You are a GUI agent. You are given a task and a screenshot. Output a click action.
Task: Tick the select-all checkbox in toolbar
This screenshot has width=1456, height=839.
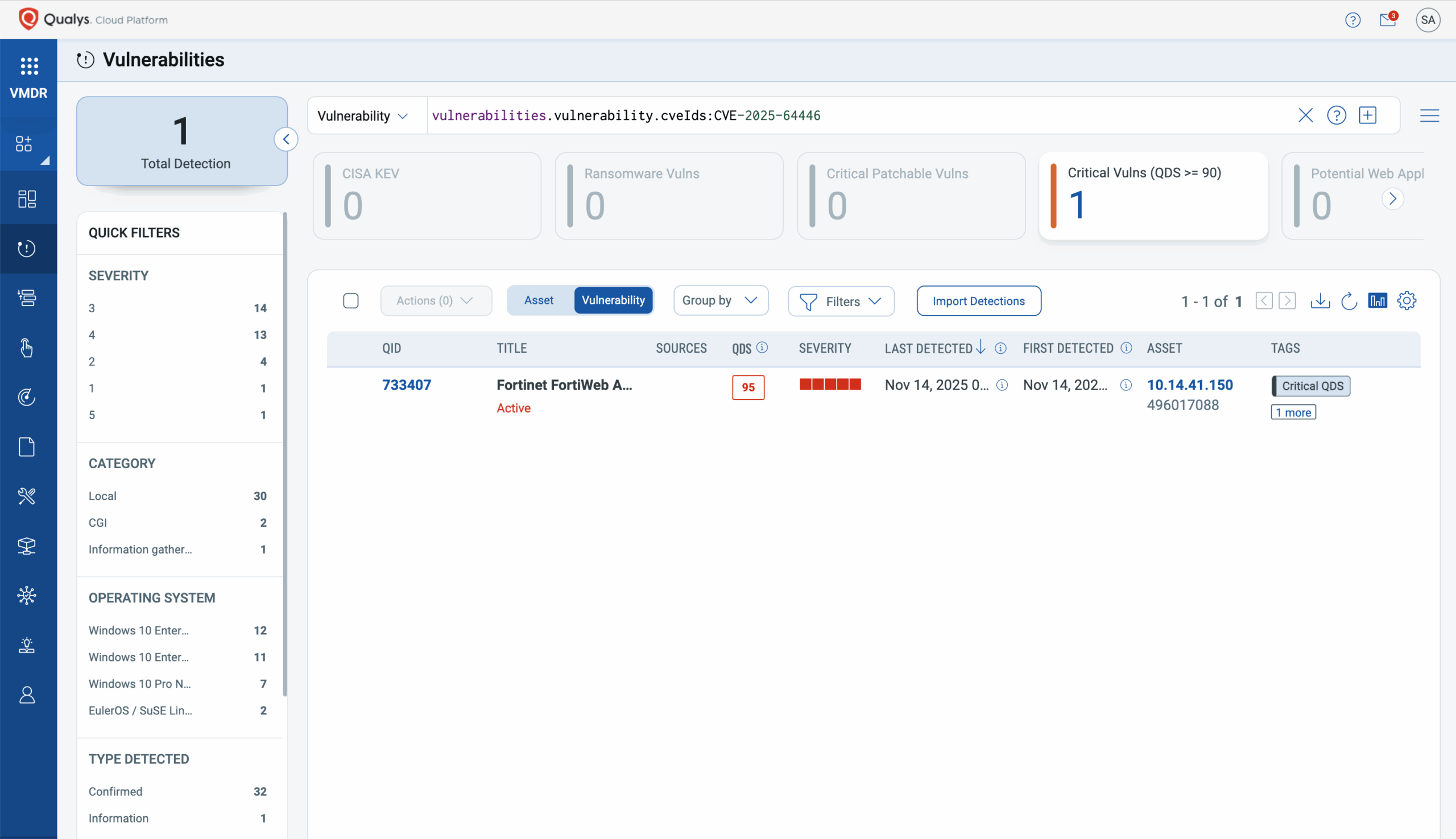[x=350, y=301]
